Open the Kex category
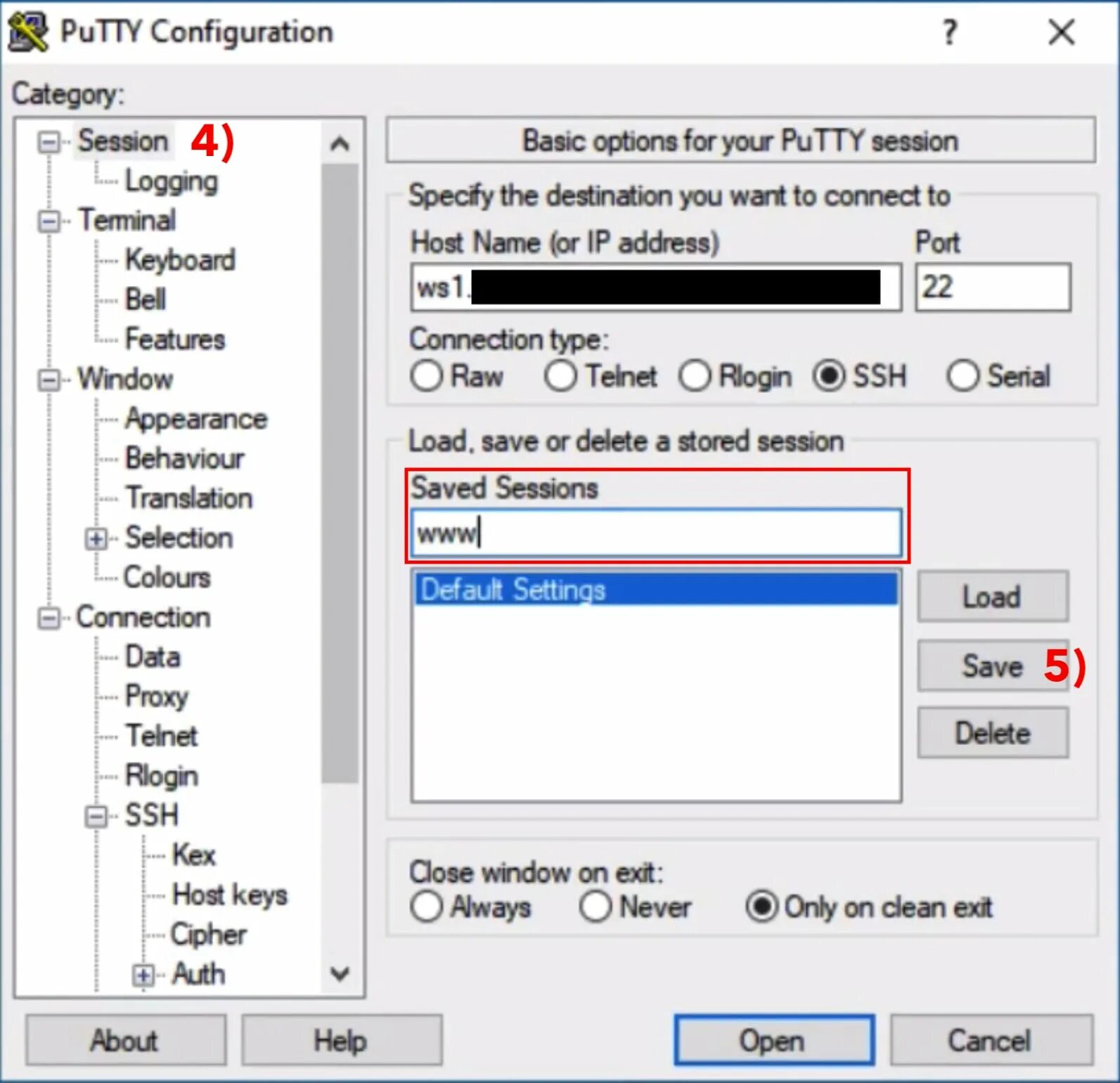The image size is (1120, 1083). point(194,855)
